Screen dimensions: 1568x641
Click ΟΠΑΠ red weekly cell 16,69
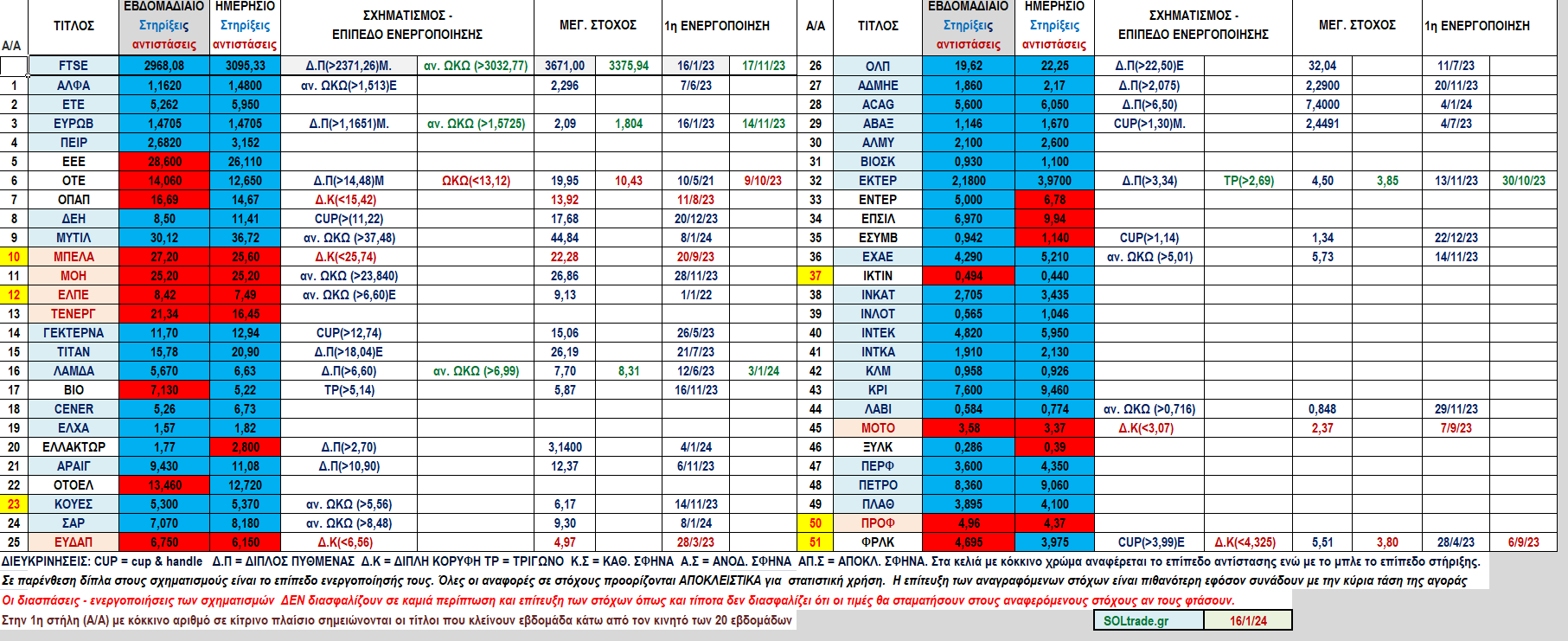pyautogui.click(x=164, y=200)
